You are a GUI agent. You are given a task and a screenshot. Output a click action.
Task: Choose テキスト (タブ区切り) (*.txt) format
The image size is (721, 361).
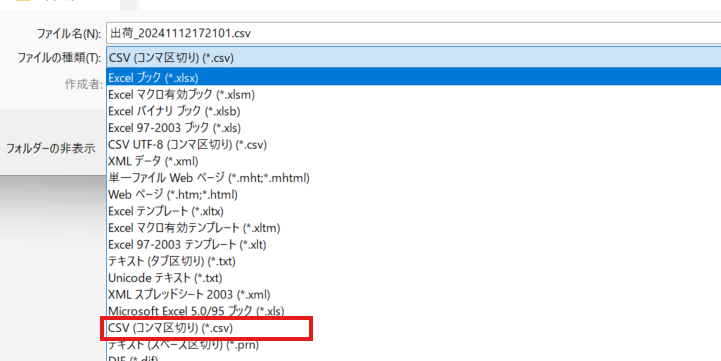(413, 261)
